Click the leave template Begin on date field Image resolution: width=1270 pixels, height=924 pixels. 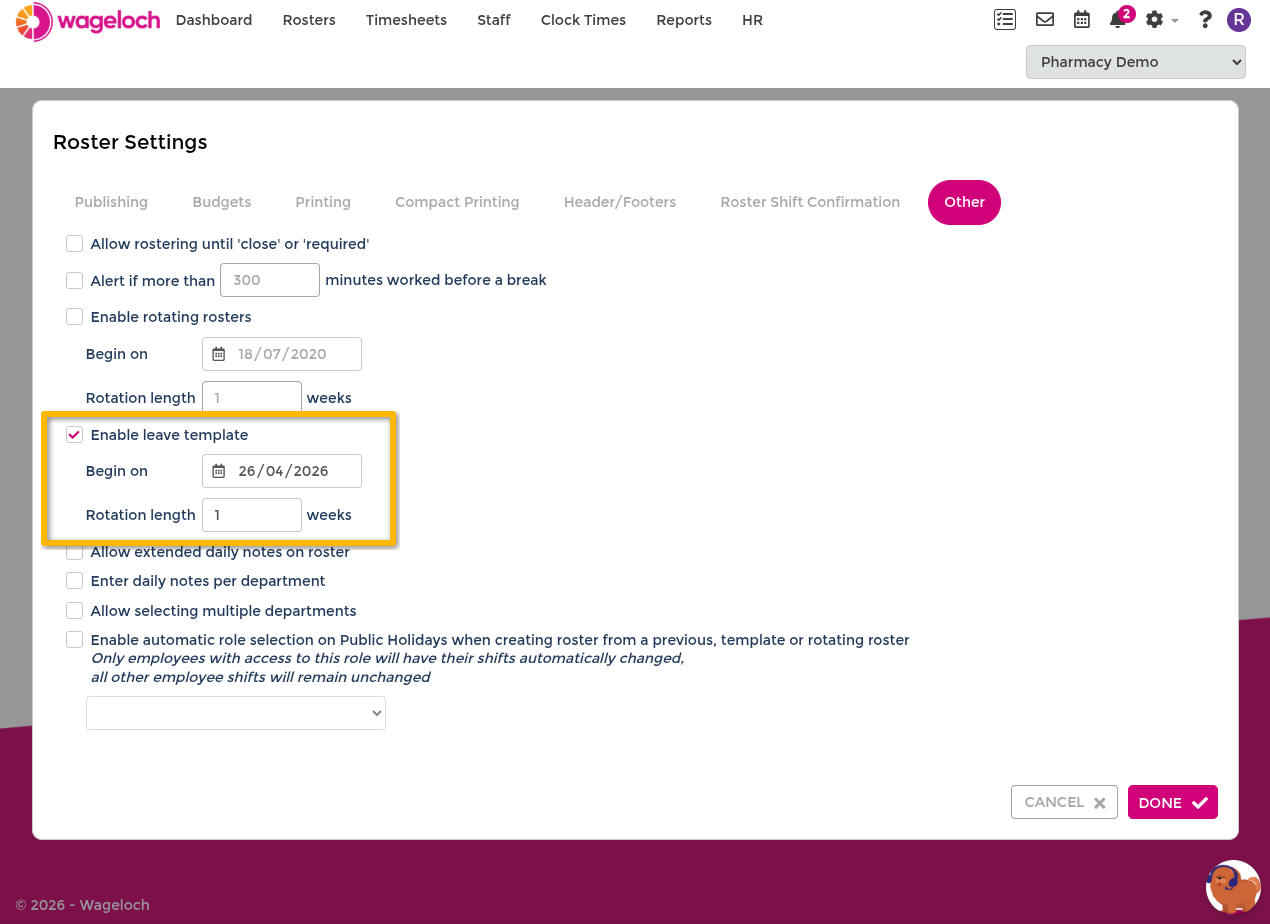282,471
